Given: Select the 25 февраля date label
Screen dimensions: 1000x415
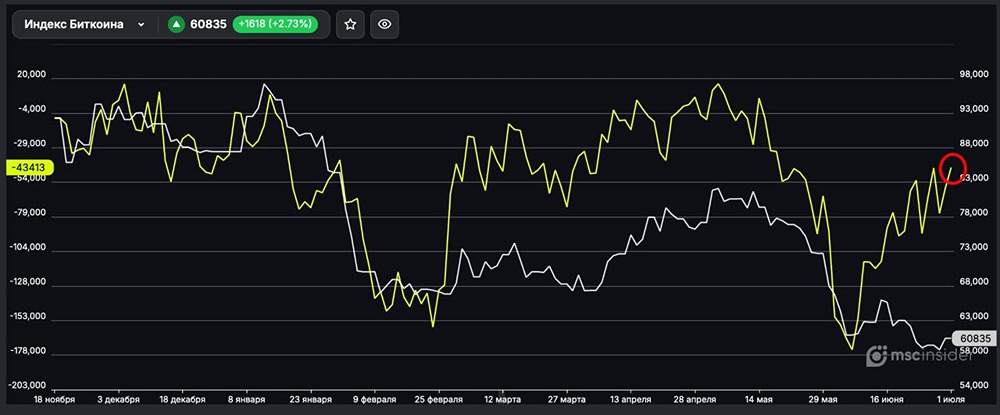Looking at the screenshot, I should (439, 400).
